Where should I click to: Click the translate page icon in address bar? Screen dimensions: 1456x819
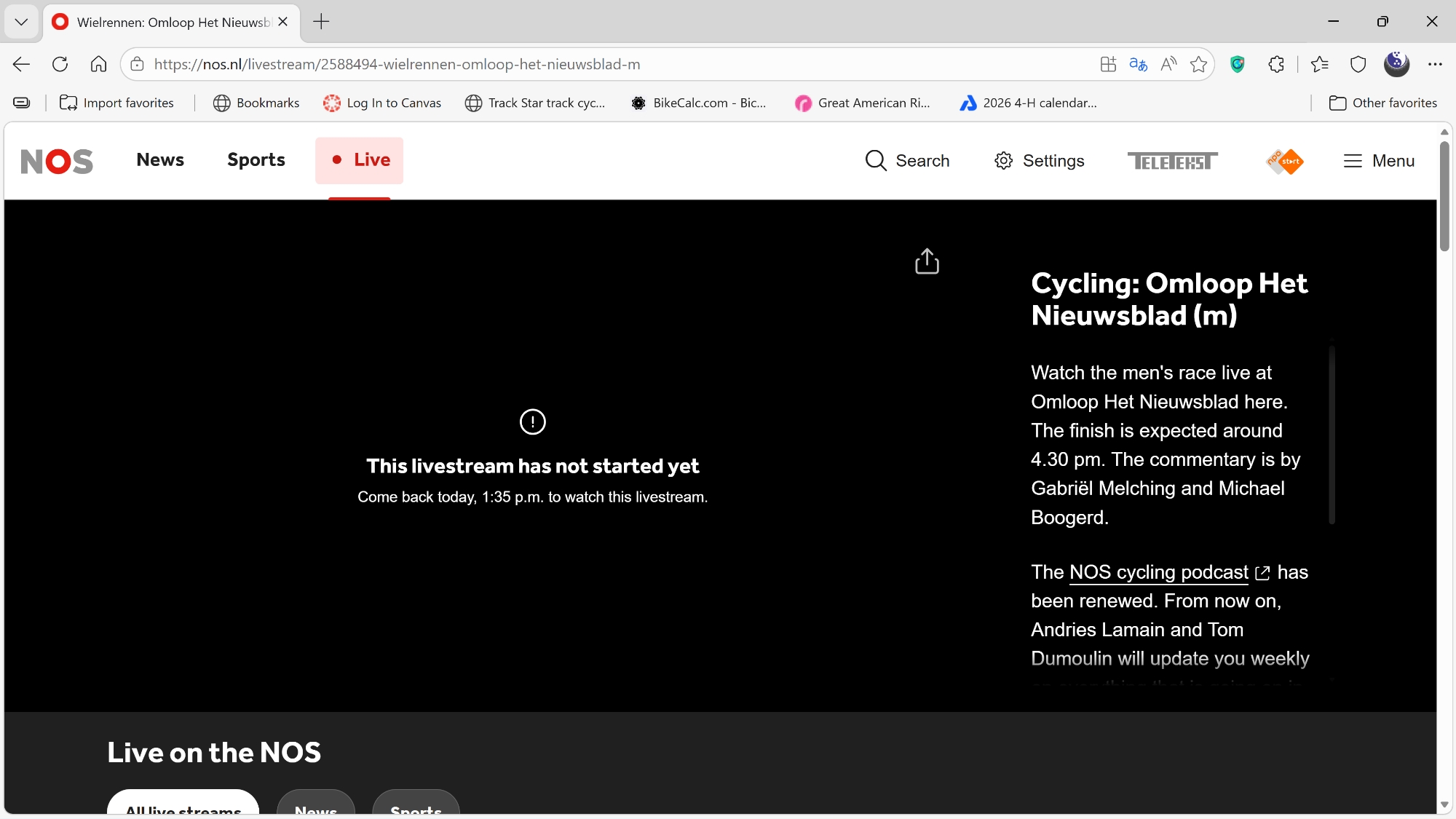pos(1138,64)
